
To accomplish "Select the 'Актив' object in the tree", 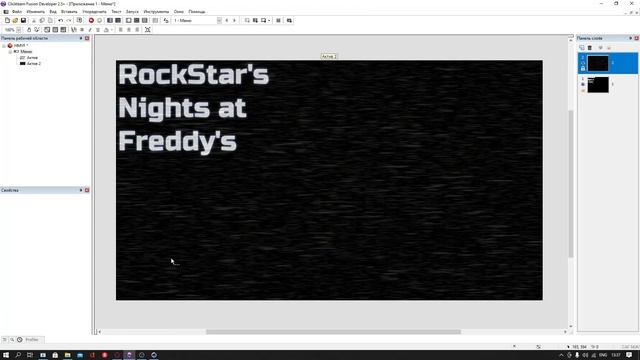I will point(32,58).
